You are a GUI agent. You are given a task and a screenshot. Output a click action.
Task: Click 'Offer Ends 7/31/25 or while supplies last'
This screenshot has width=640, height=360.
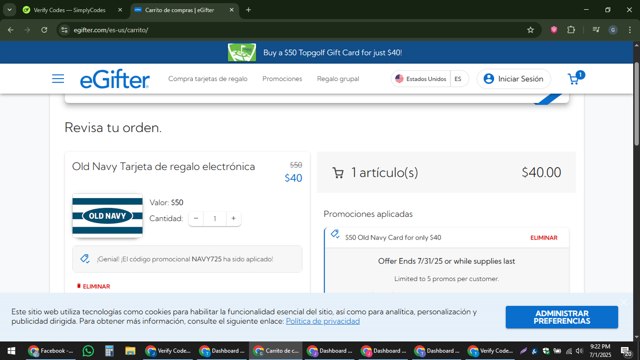click(447, 261)
